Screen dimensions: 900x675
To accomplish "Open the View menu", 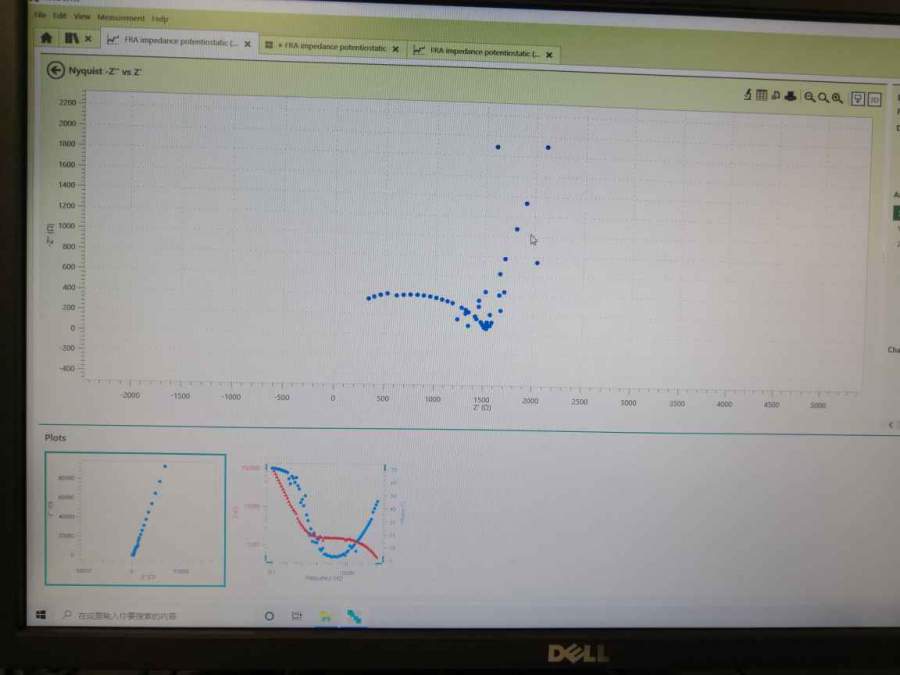I will [82, 16].
